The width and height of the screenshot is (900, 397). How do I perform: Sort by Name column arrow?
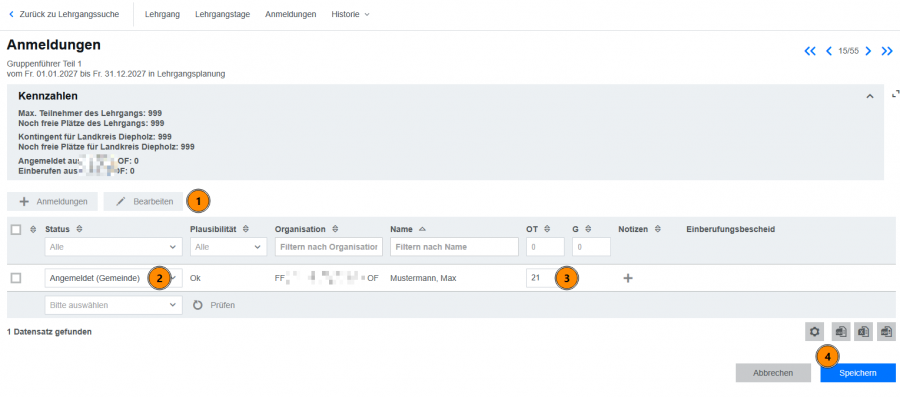[422, 229]
